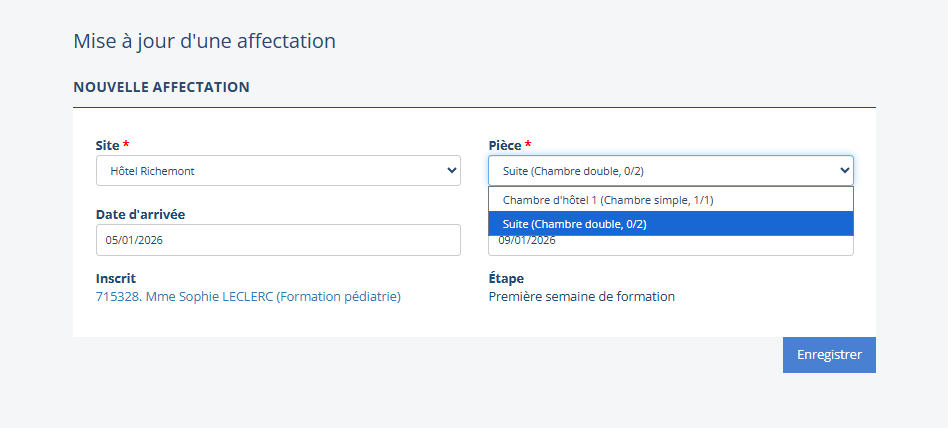Click the red asterisk beside Pièce

point(528,145)
